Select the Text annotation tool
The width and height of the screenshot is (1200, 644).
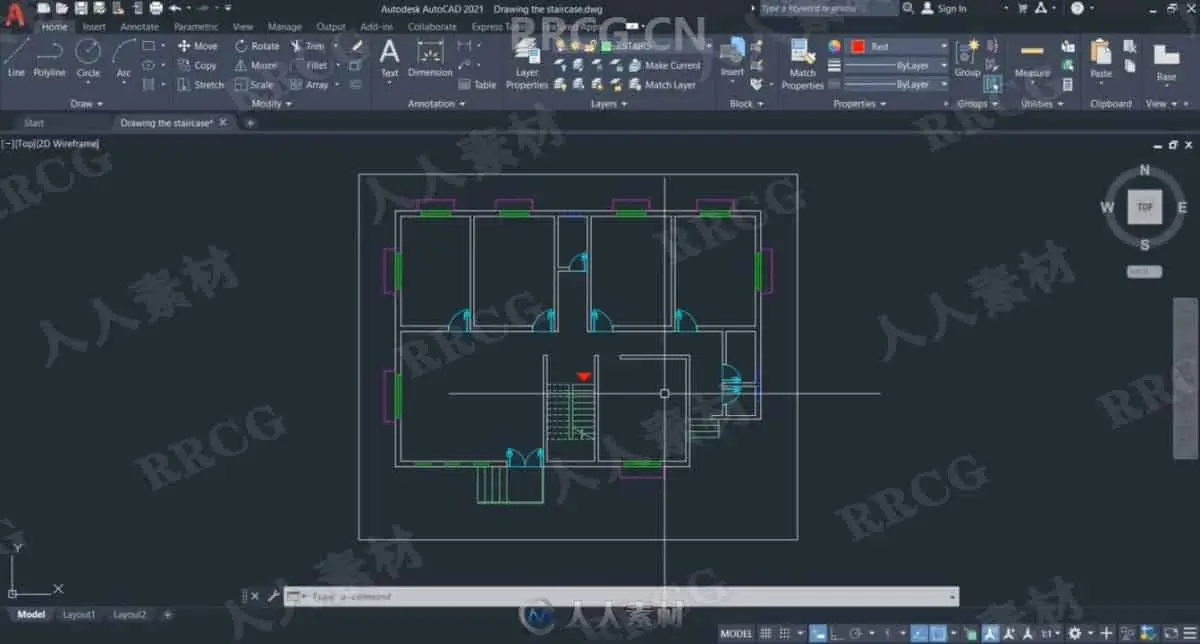click(390, 58)
